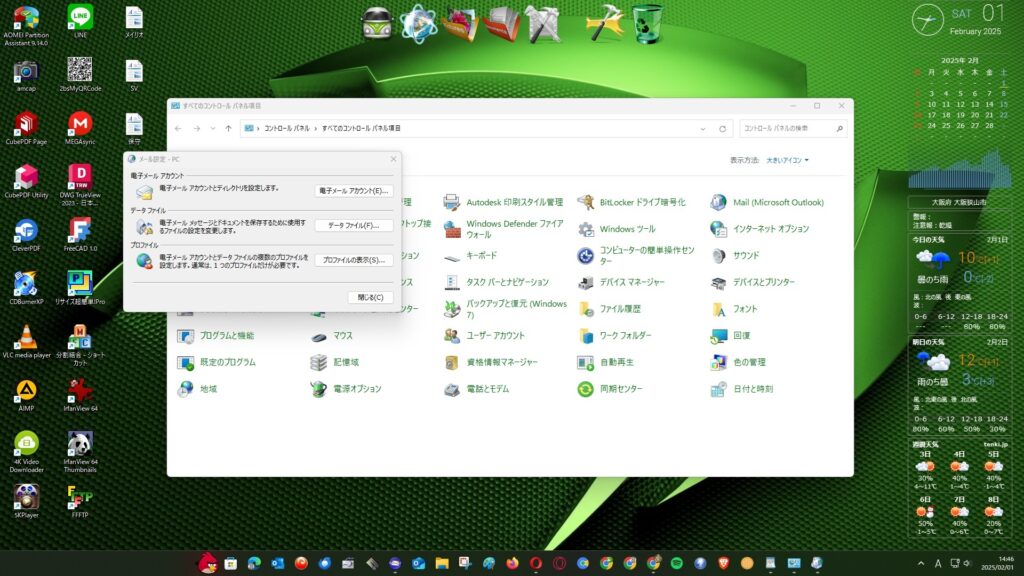The height and width of the screenshot is (576, 1024).
Task: Open the address bar history dropdown chevron
Action: (703, 129)
